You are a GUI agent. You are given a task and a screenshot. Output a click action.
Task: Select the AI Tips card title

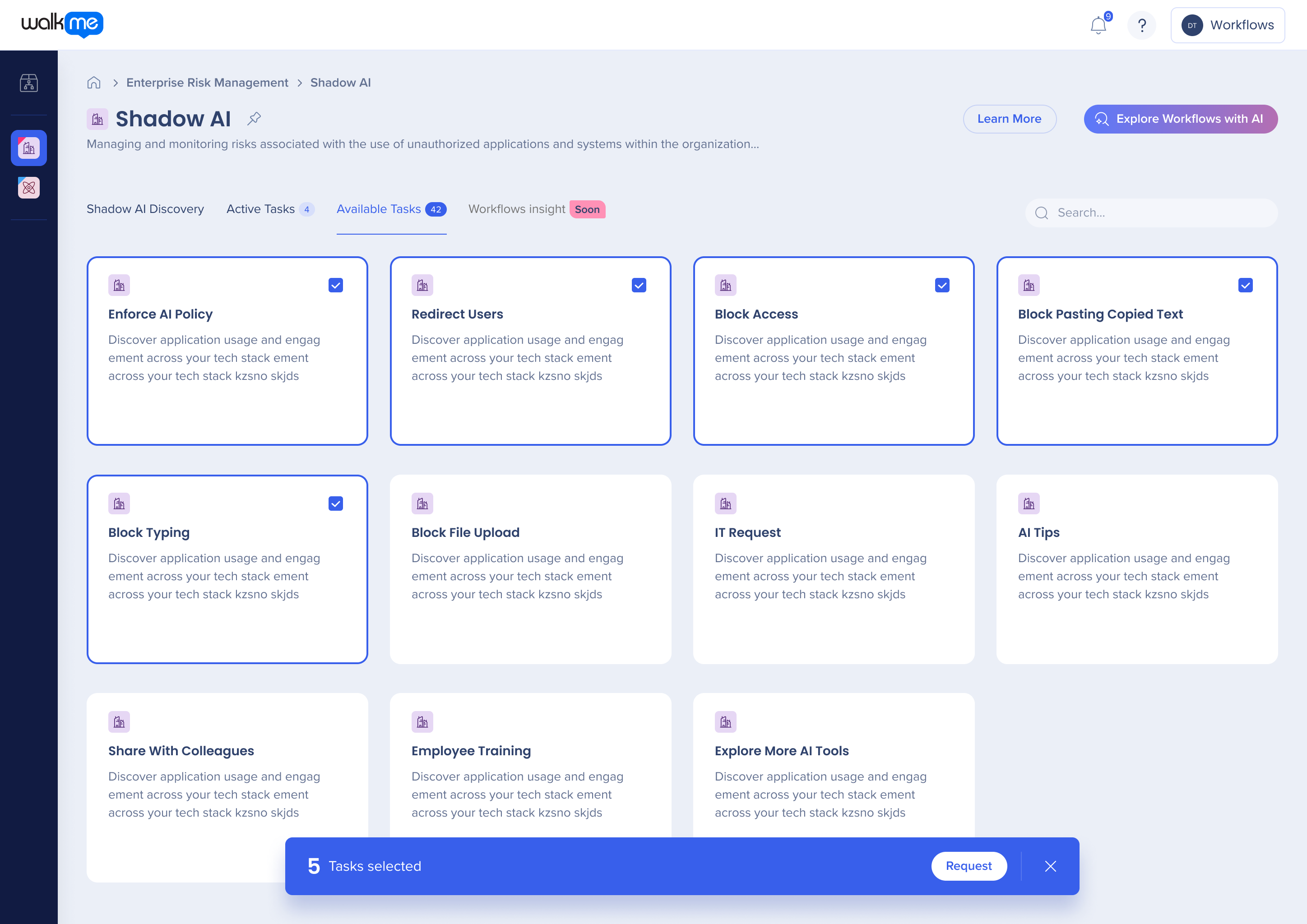pyautogui.click(x=1039, y=532)
